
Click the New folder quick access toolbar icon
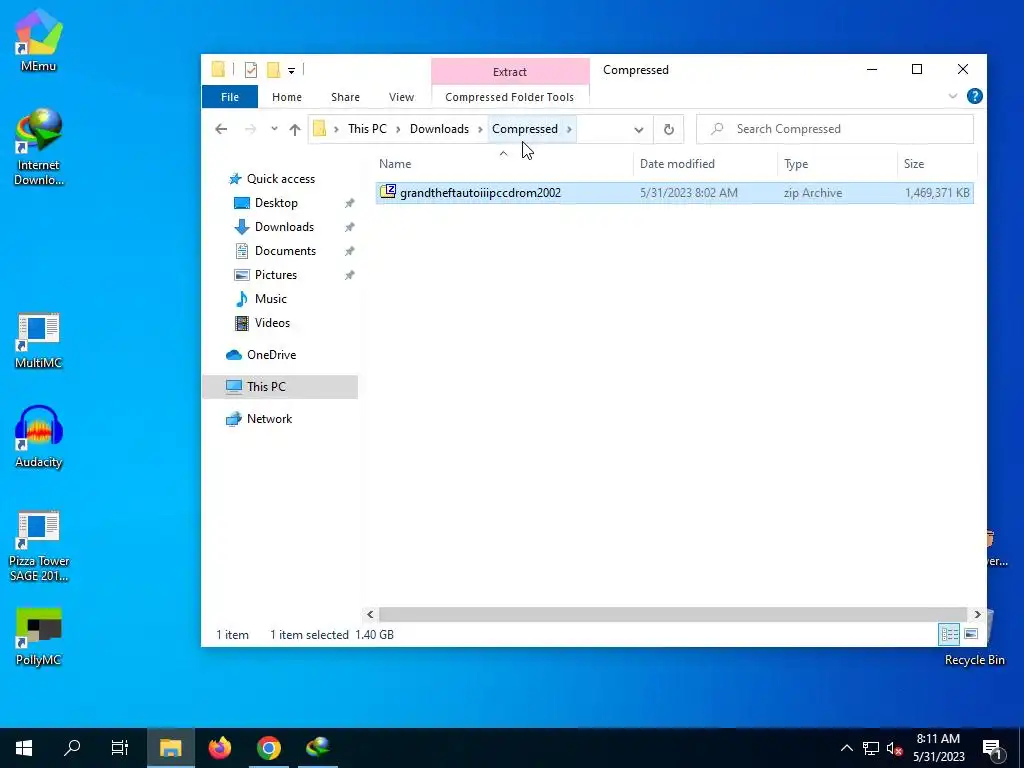tap(273, 70)
